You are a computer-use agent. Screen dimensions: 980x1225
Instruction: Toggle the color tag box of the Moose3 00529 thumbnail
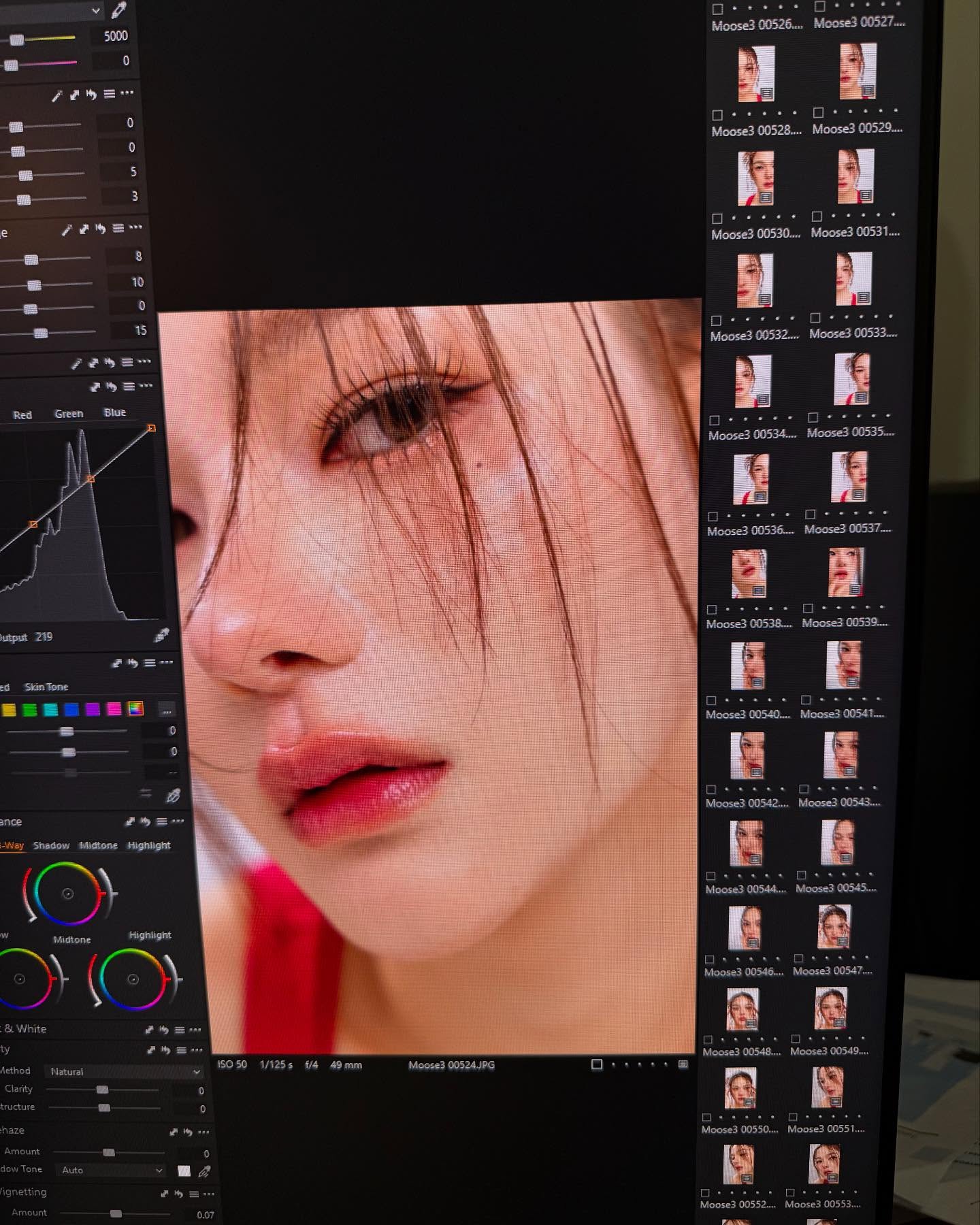tap(818, 112)
